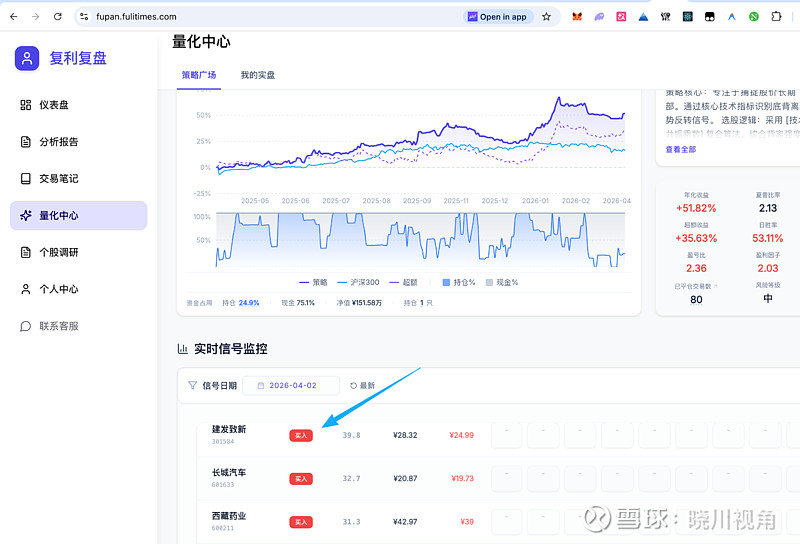Viewport: 800px width, 544px height.
Task: Open 联系客服 in sidebar
Action: click(79, 326)
